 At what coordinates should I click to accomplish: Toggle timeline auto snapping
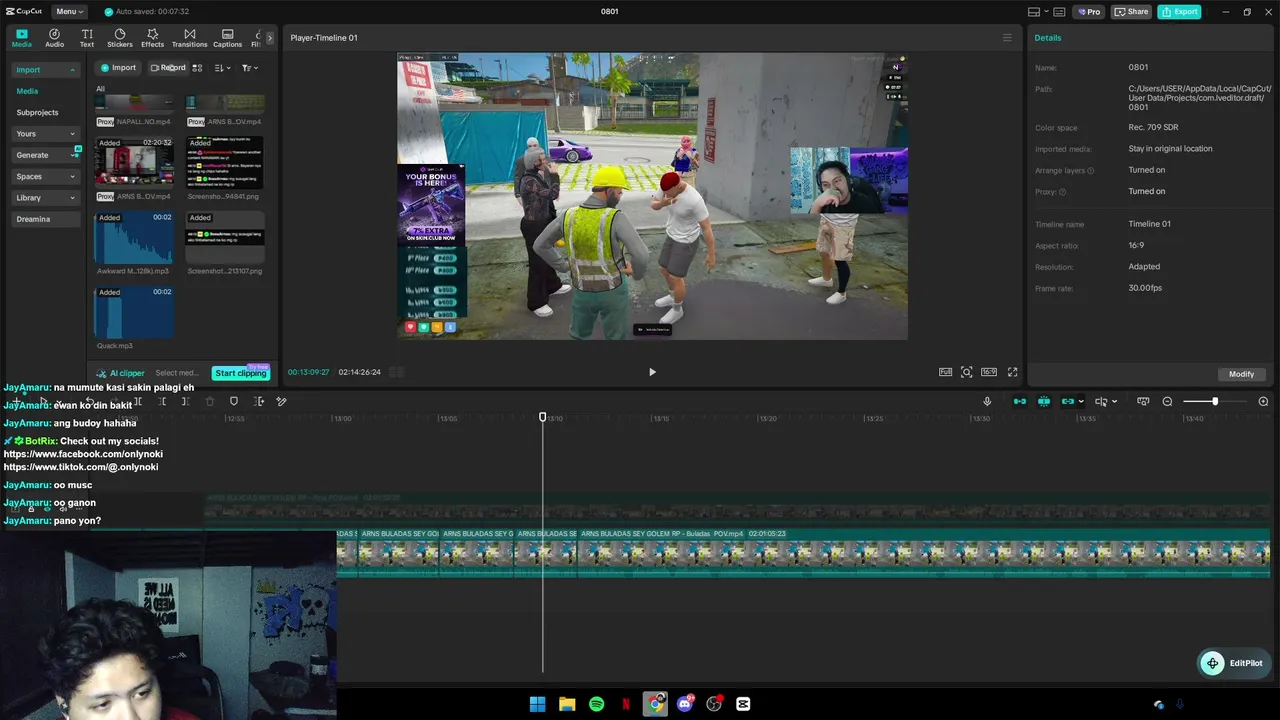point(1043,401)
